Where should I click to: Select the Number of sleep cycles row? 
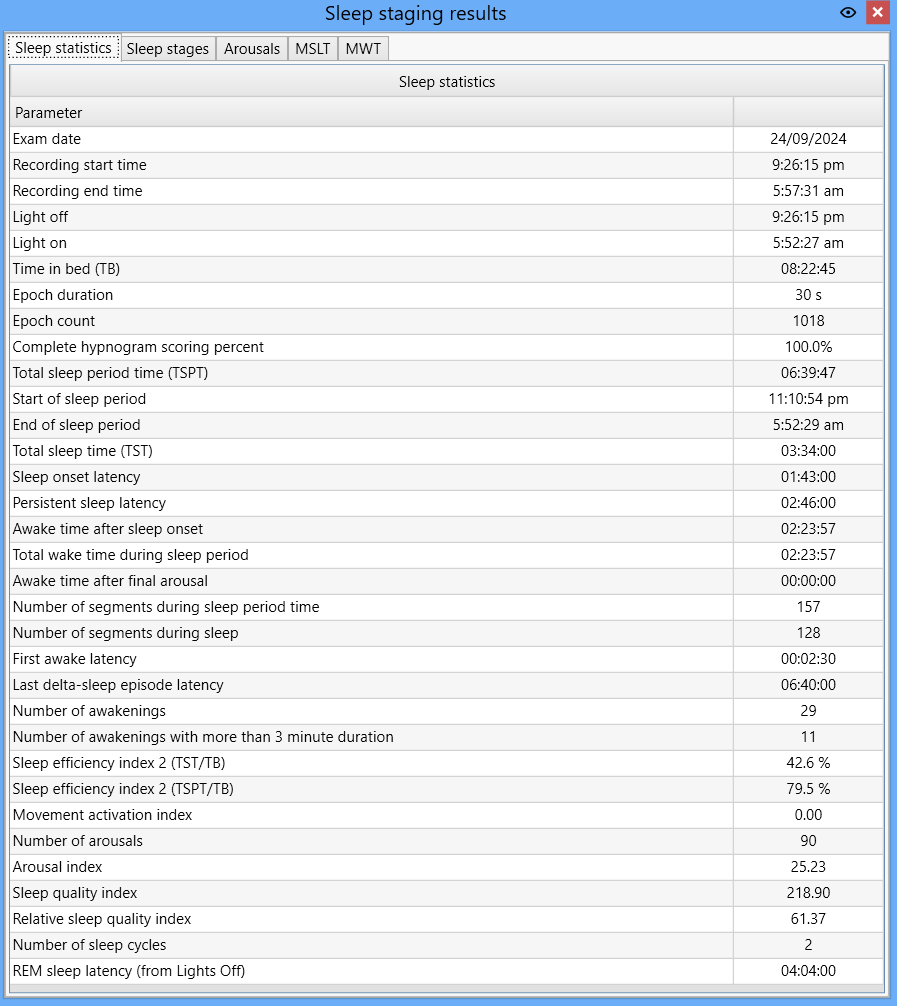point(447,945)
